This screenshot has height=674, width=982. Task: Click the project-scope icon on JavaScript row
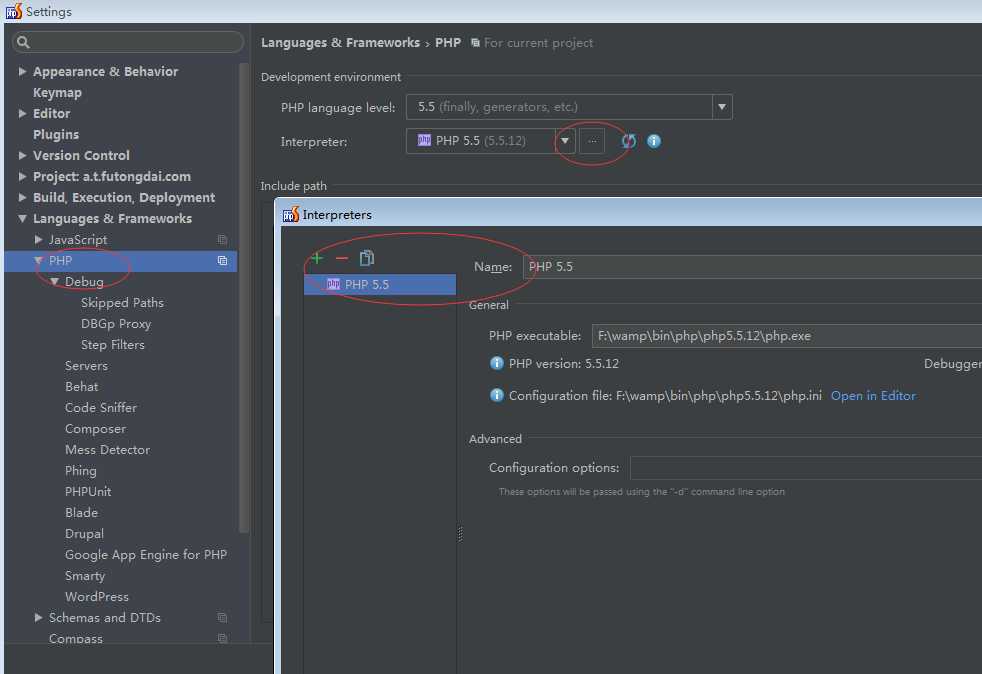pos(222,239)
